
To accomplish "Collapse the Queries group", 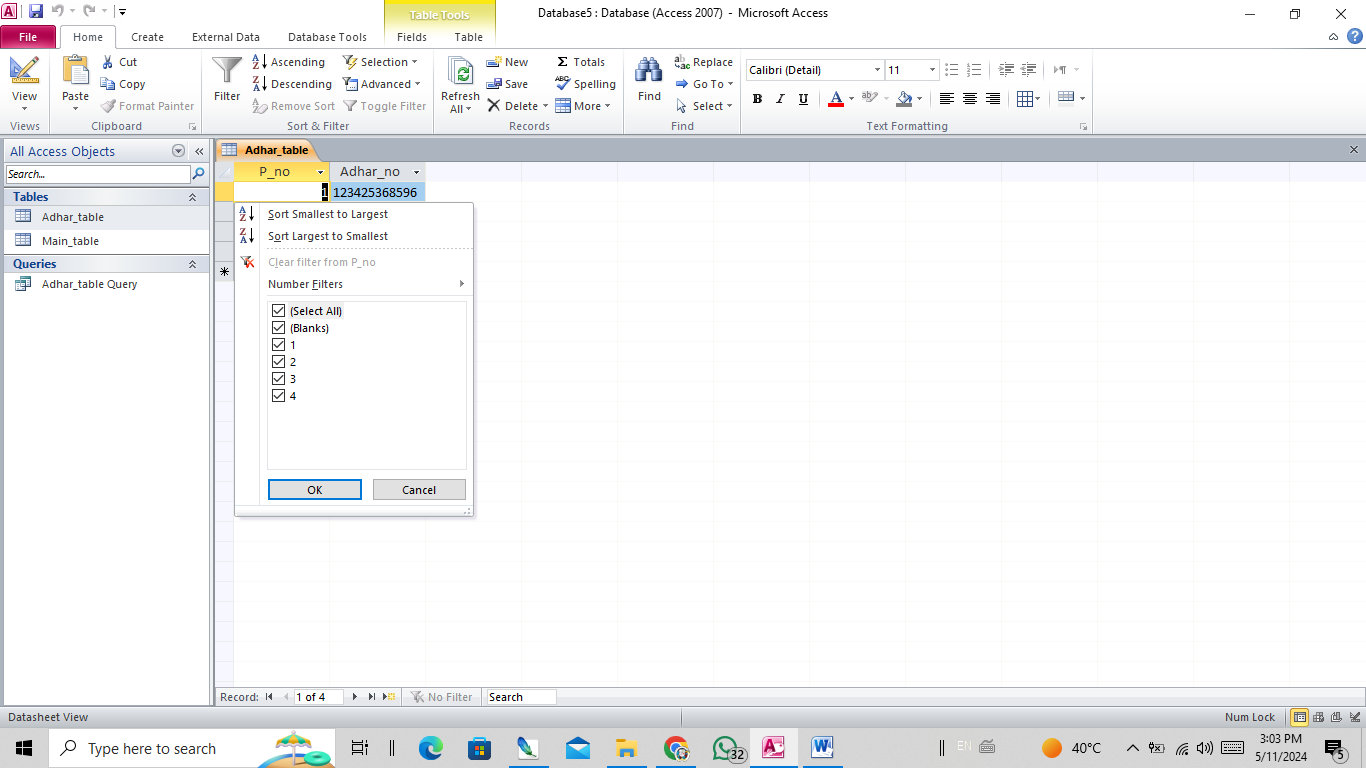I will click(x=192, y=264).
